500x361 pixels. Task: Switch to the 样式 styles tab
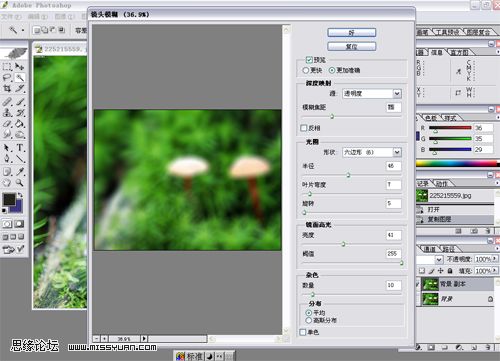pyautogui.click(x=450, y=118)
